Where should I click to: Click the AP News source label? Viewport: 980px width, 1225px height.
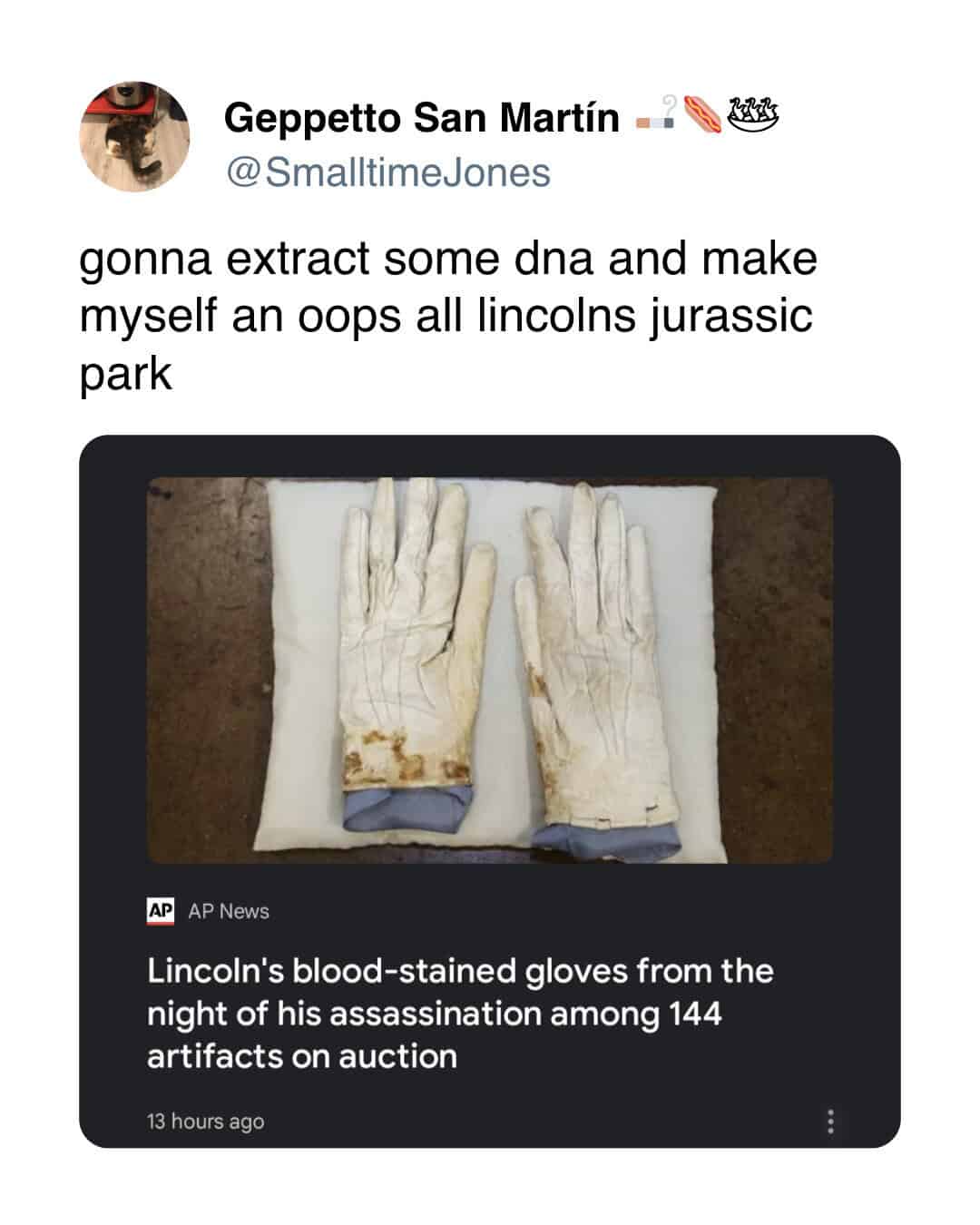tap(228, 911)
